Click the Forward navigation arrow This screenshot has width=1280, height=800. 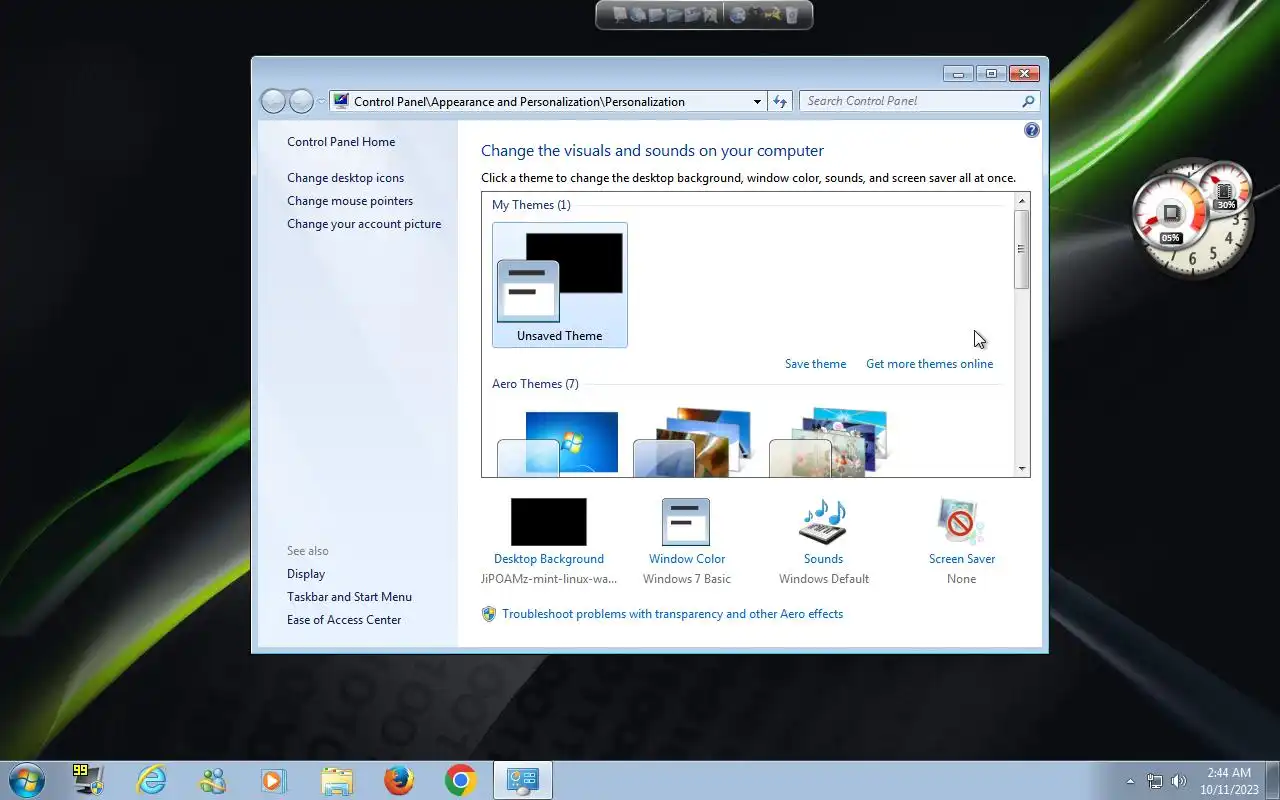301,101
